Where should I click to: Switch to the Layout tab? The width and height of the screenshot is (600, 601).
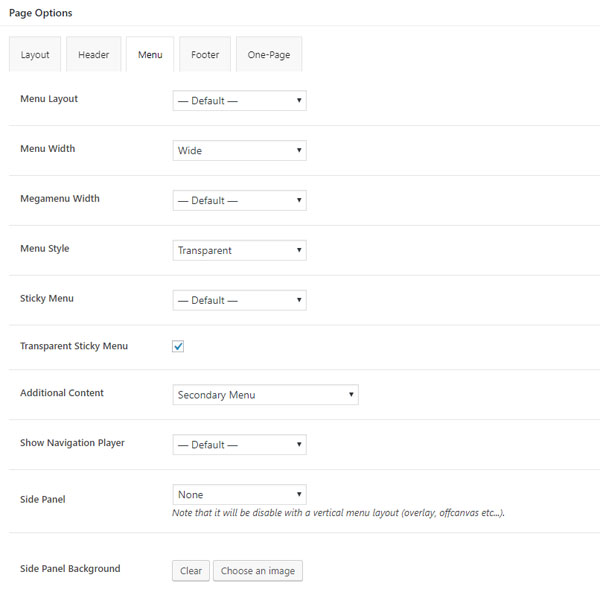point(35,54)
